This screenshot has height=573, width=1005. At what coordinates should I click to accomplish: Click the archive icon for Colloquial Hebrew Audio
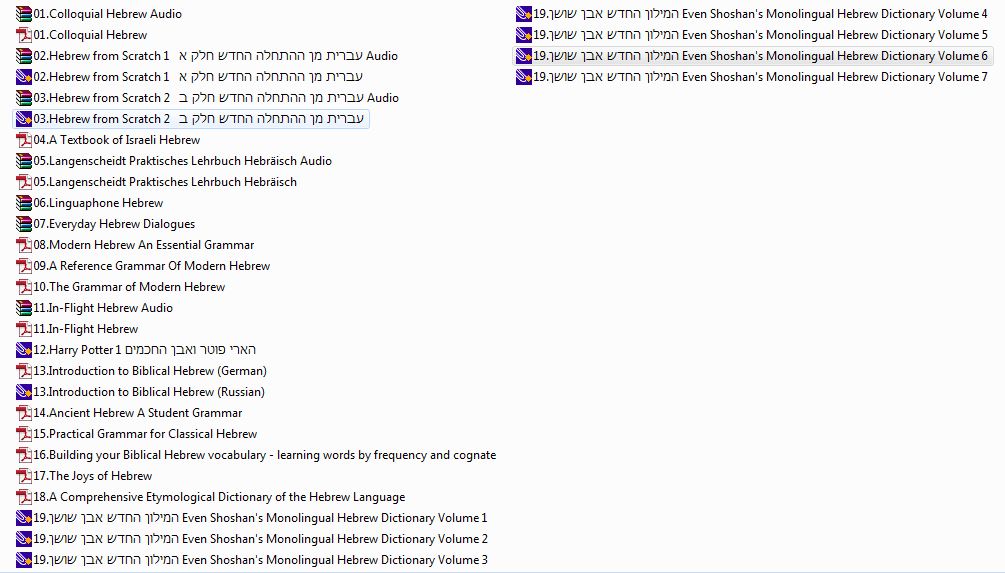[x=24, y=14]
